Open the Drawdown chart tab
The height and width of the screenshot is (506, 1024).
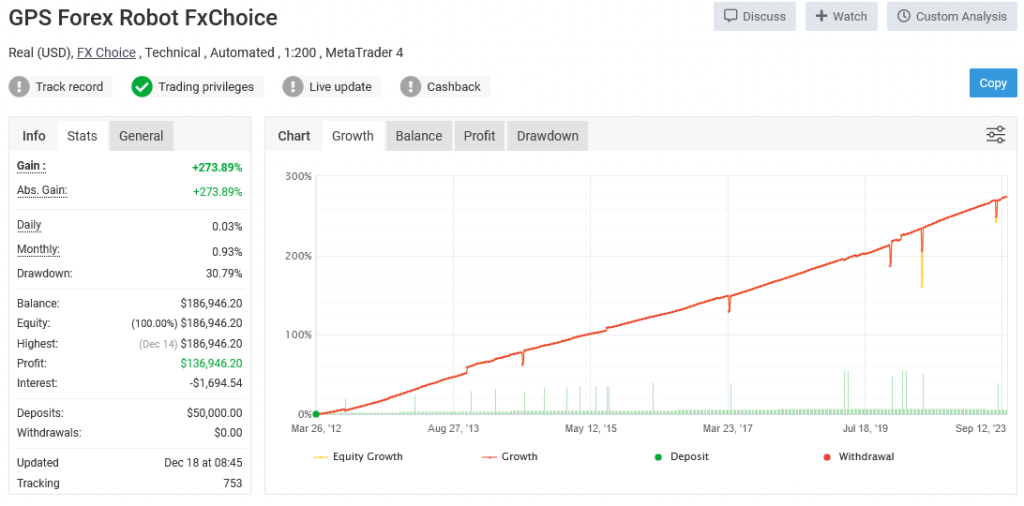(x=547, y=136)
